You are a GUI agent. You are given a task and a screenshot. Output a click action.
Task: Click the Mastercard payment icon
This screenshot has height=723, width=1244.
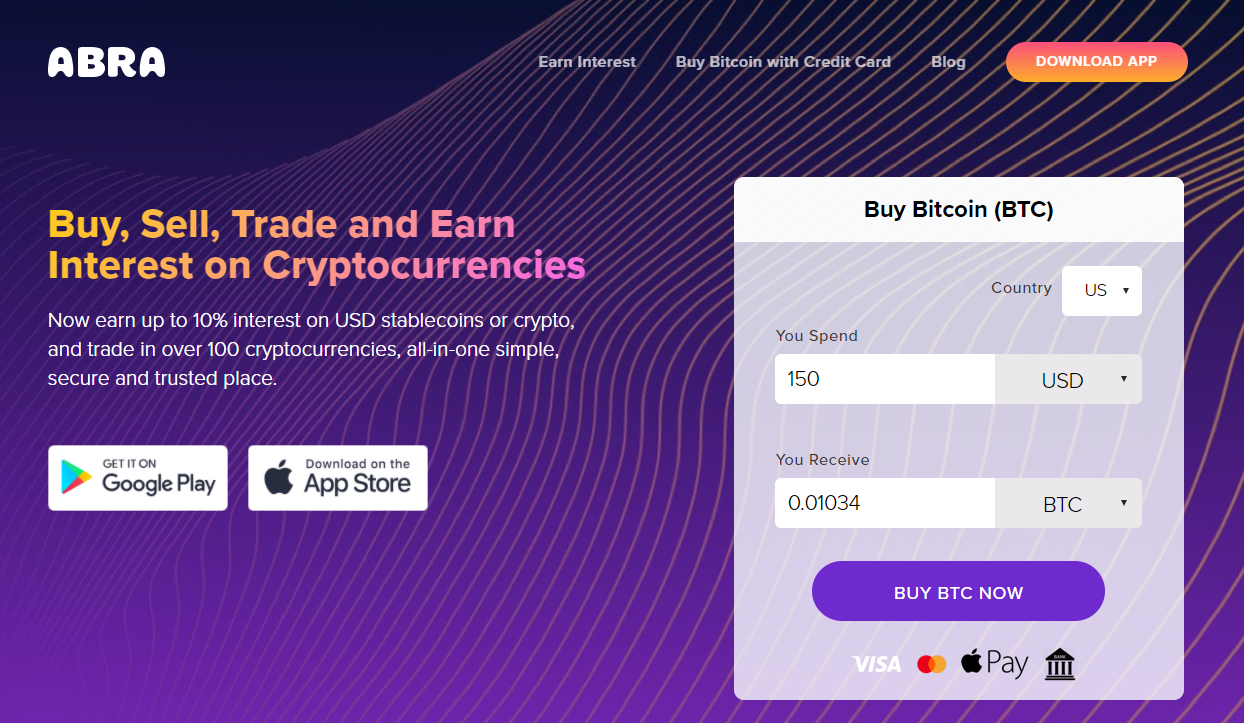click(x=931, y=664)
